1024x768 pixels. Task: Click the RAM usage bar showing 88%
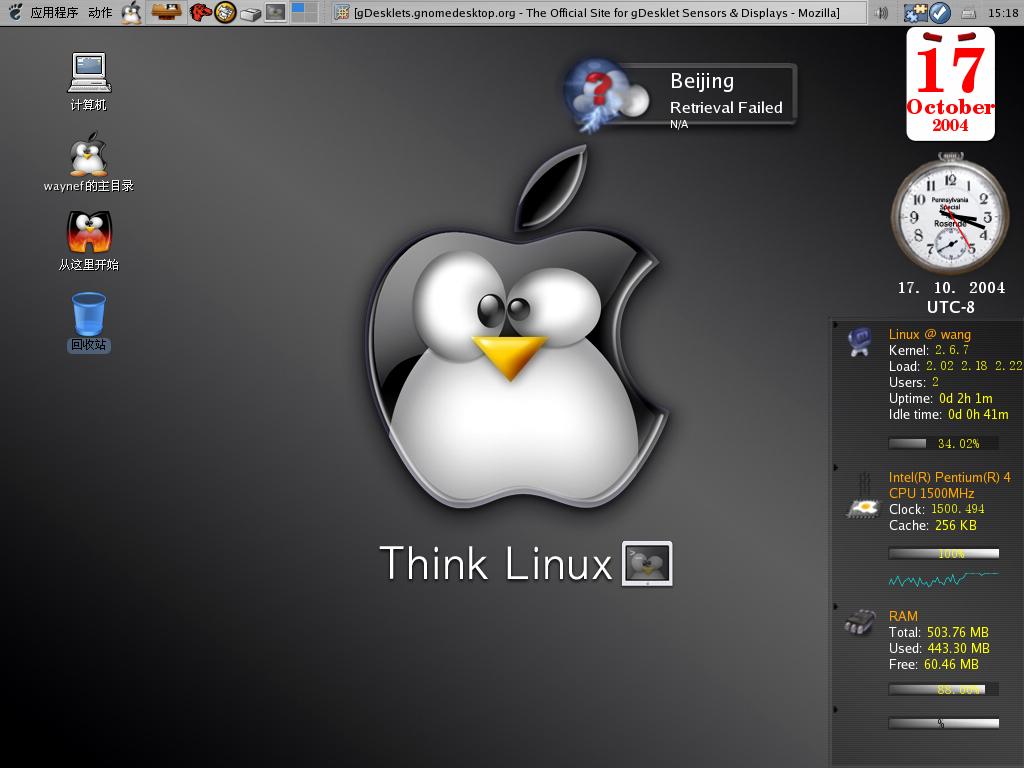point(943,689)
